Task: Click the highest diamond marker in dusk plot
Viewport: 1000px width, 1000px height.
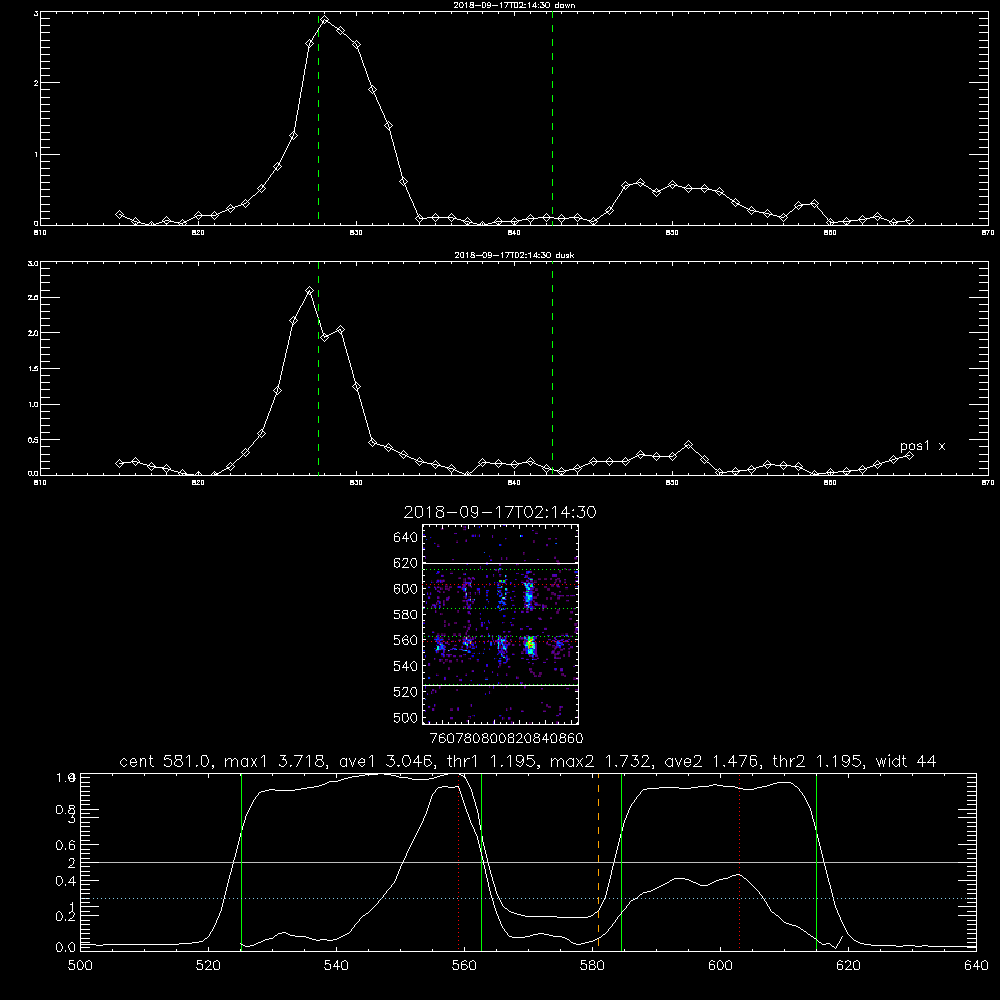Action: click(310, 290)
